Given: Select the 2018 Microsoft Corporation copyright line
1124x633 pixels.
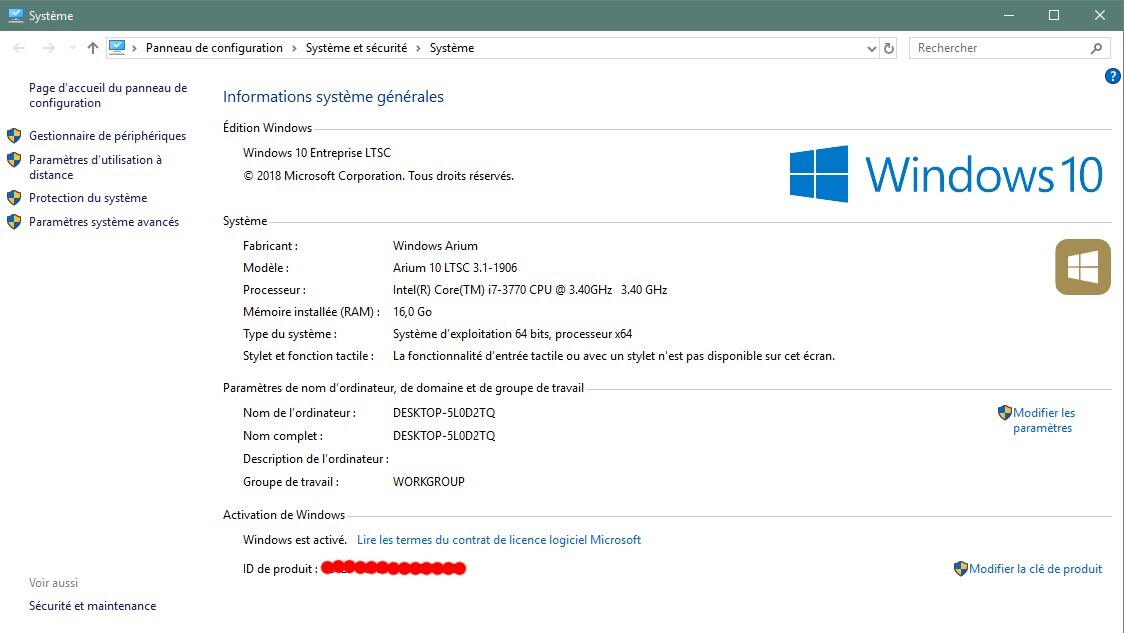Looking at the screenshot, I should tap(378, 176).
